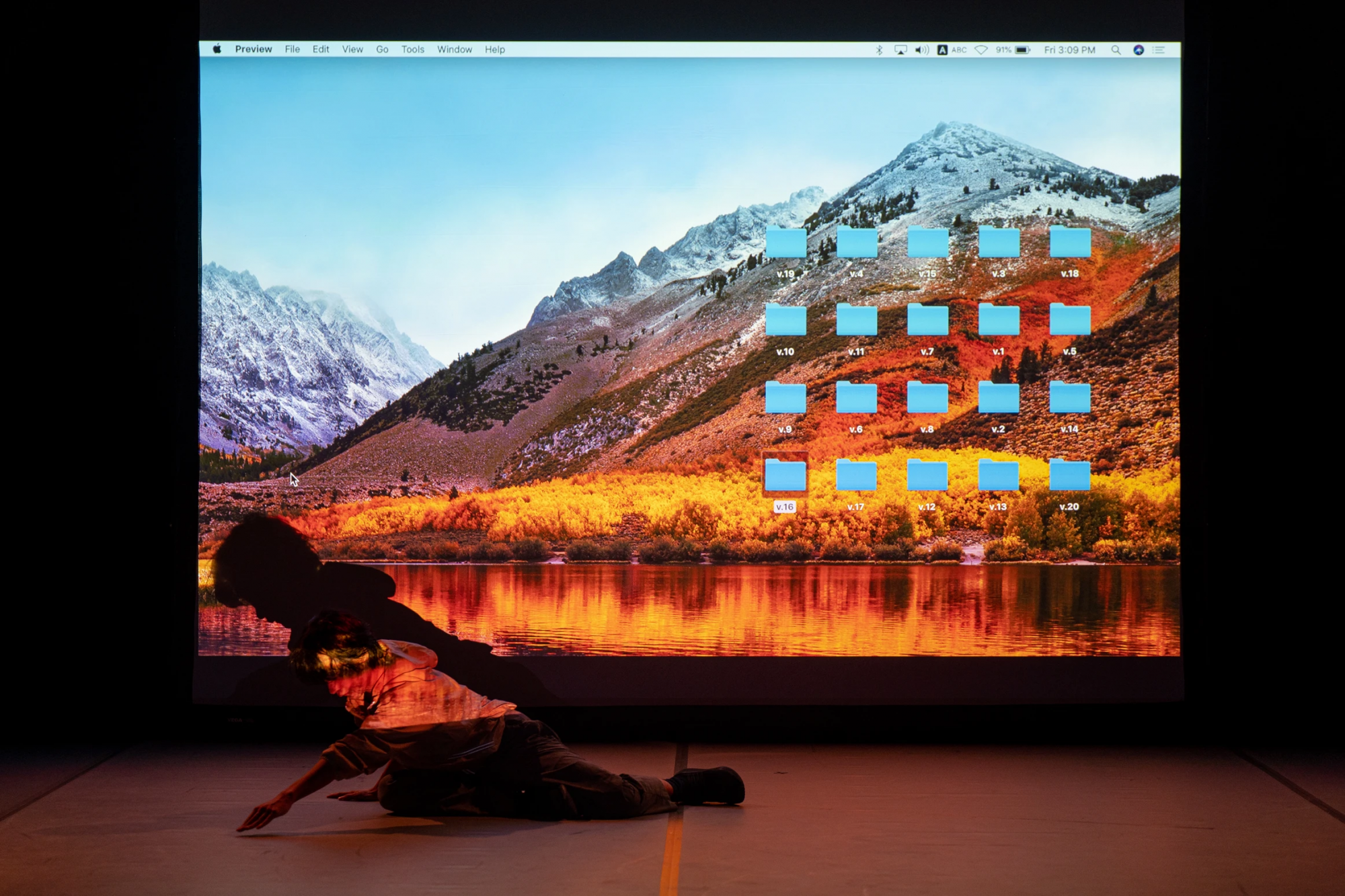Select the v.3 folder
The height and width of the screenshot is (896, 1345).
click(999, 243)
